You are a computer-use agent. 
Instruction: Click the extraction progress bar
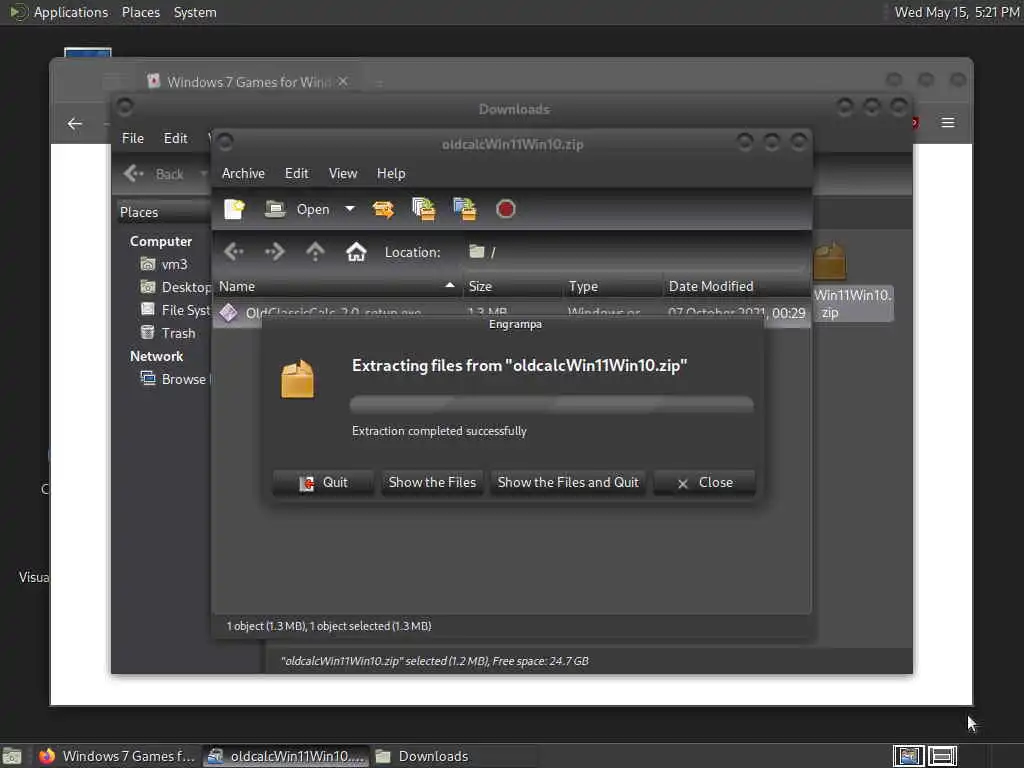[x=551, y=404]
